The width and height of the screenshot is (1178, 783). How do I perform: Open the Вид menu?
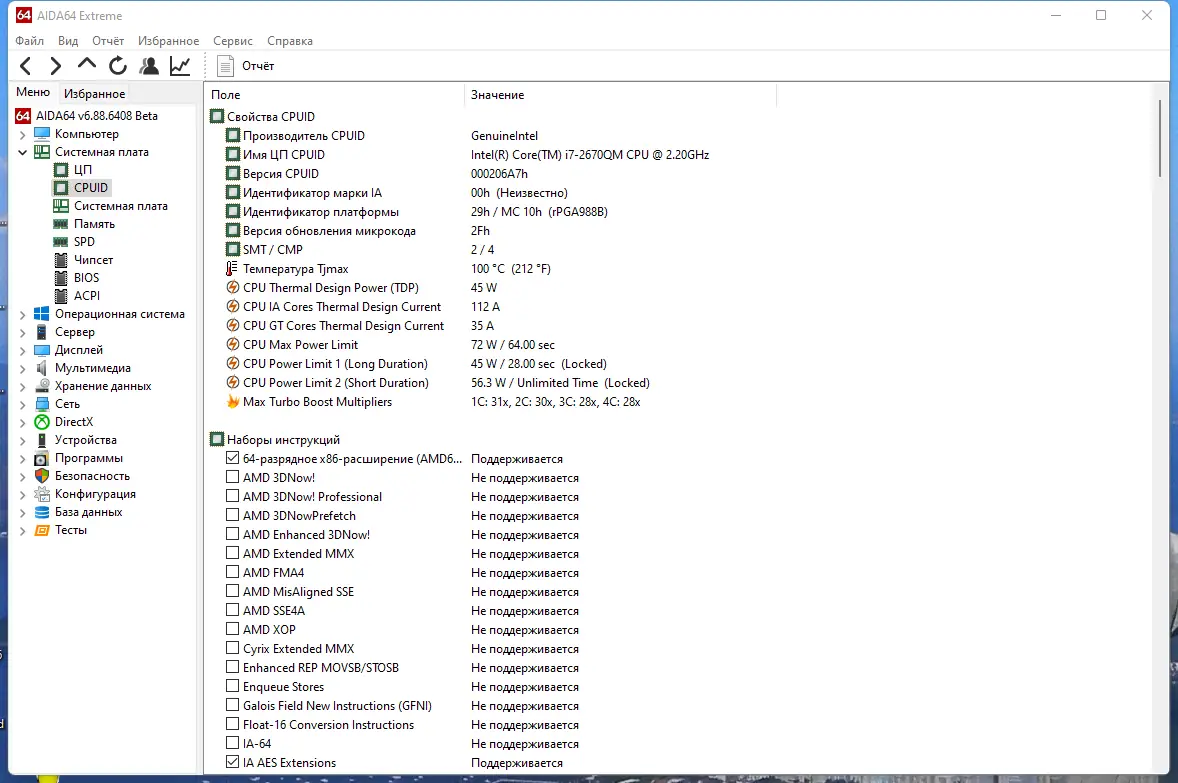click(68, 41)
